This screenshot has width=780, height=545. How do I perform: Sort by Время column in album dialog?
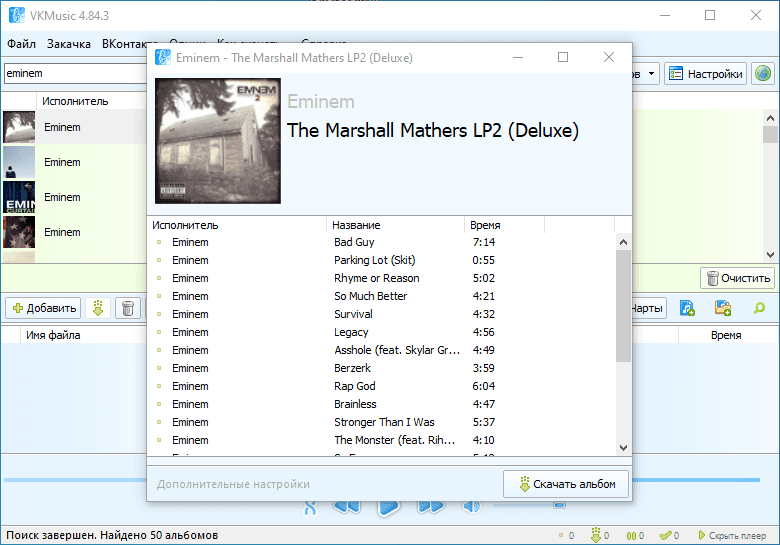coord(504,225)
